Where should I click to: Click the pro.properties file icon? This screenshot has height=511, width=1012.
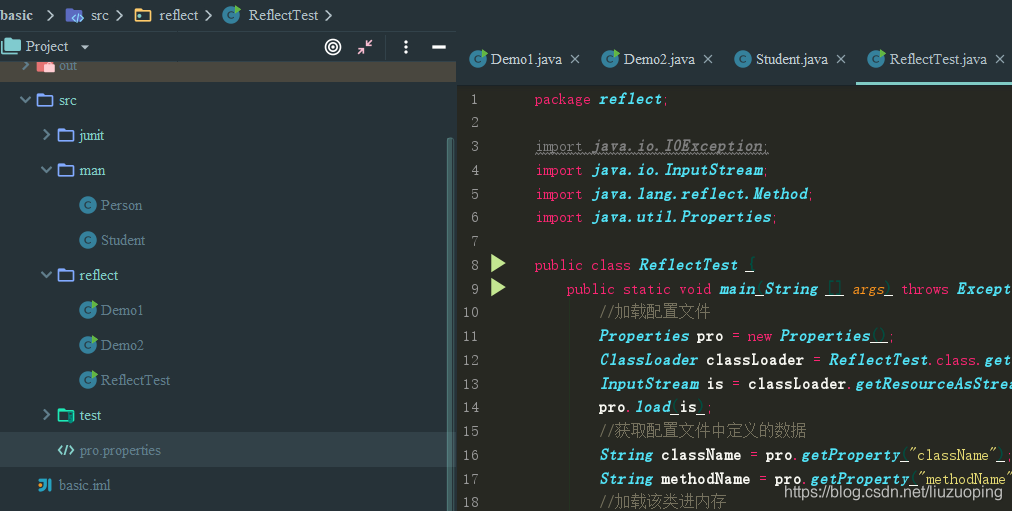tap(66, 450)
